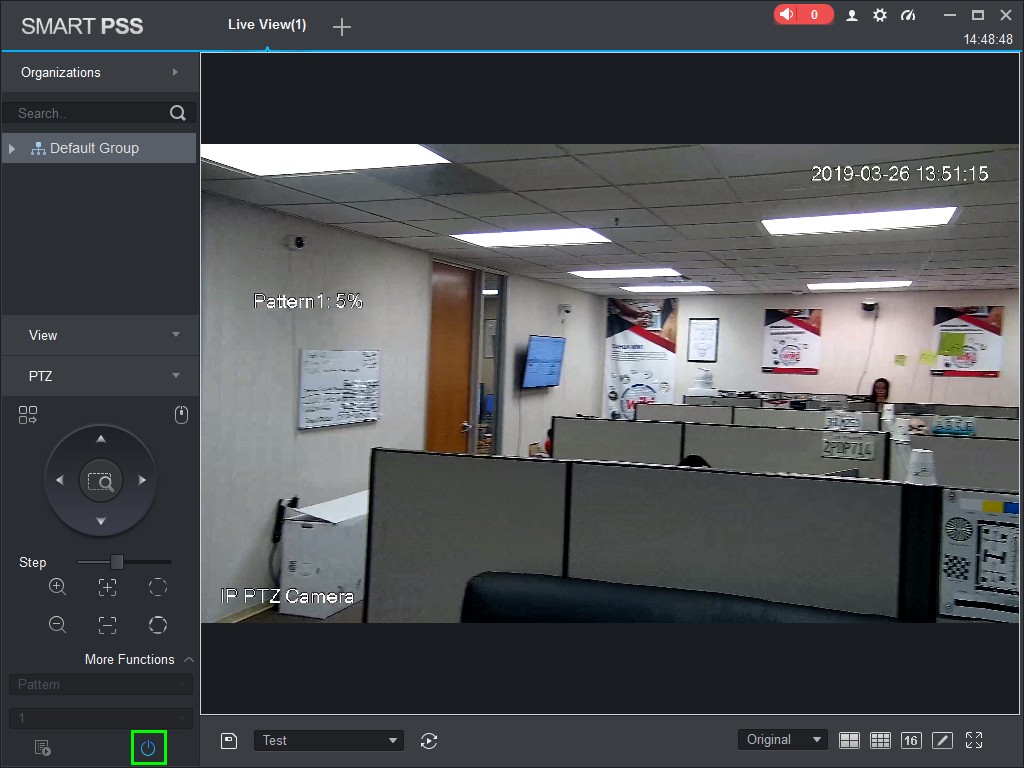Open the PTZ menu list icon
Image resolution: width=1024 pixels, height=768 pixels.
42,748
